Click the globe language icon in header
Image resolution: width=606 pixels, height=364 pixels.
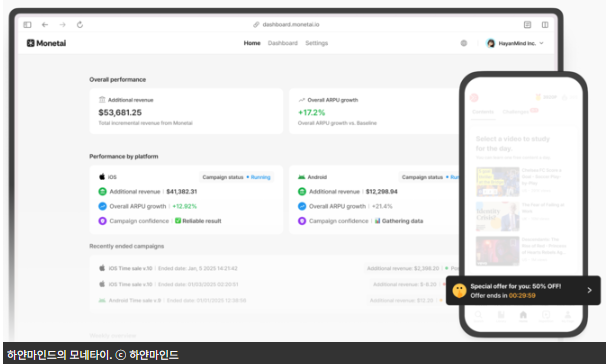pos(464,43)
